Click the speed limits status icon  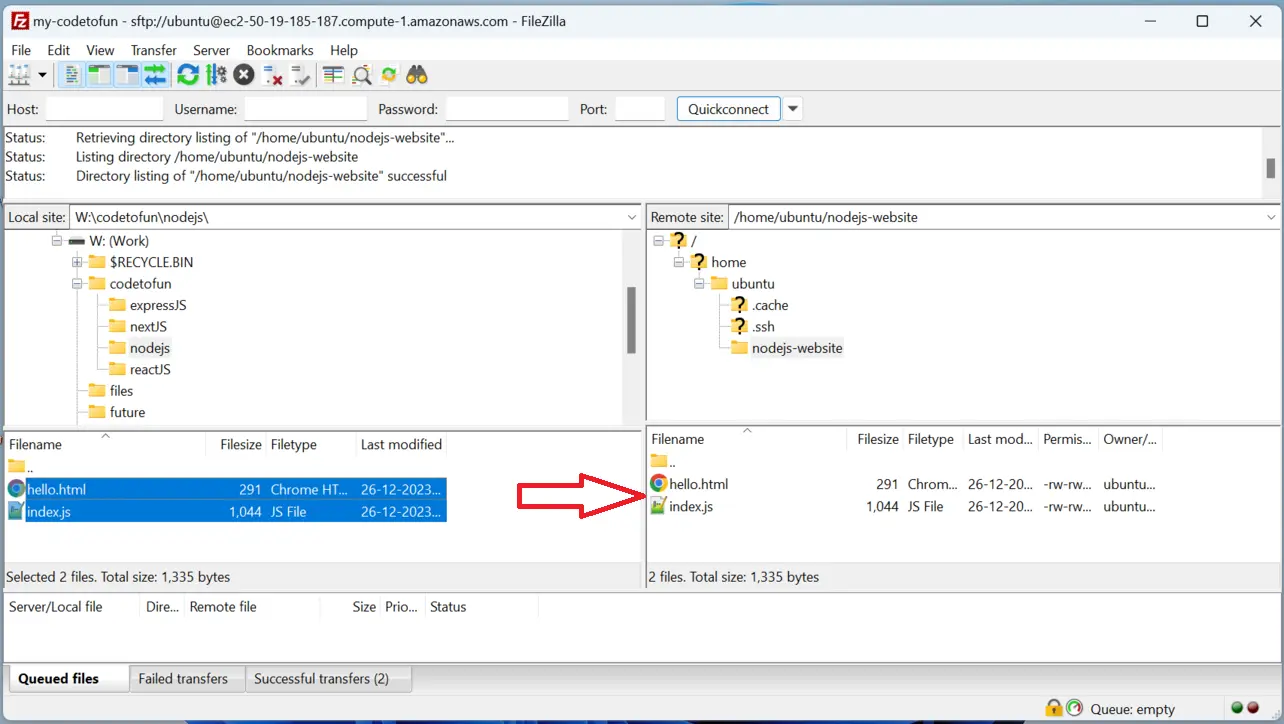[1074, 708]
